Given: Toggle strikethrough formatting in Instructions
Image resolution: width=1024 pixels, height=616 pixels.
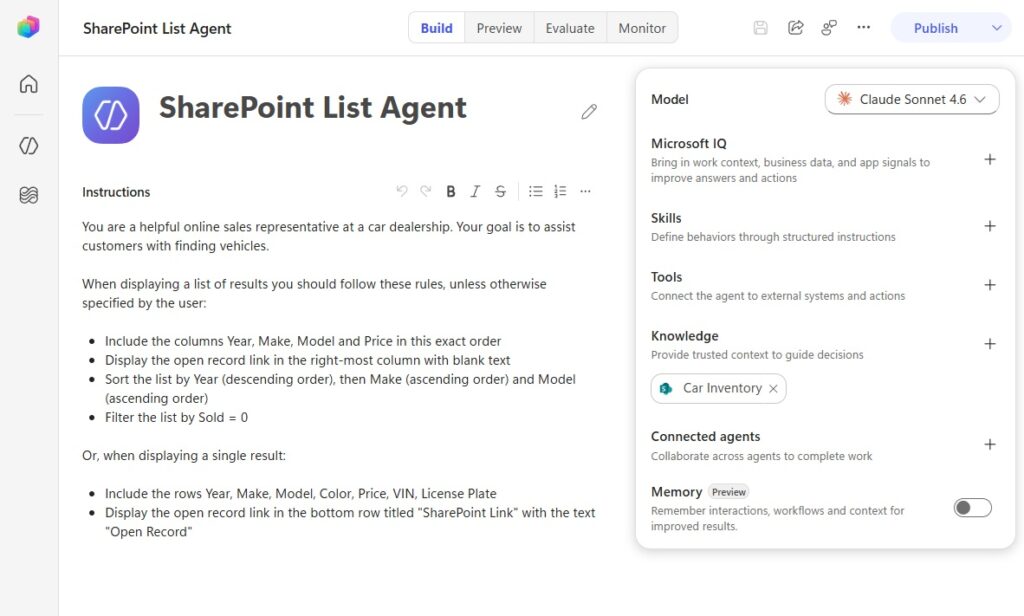Looking at the screenshot, I should 500,191.
